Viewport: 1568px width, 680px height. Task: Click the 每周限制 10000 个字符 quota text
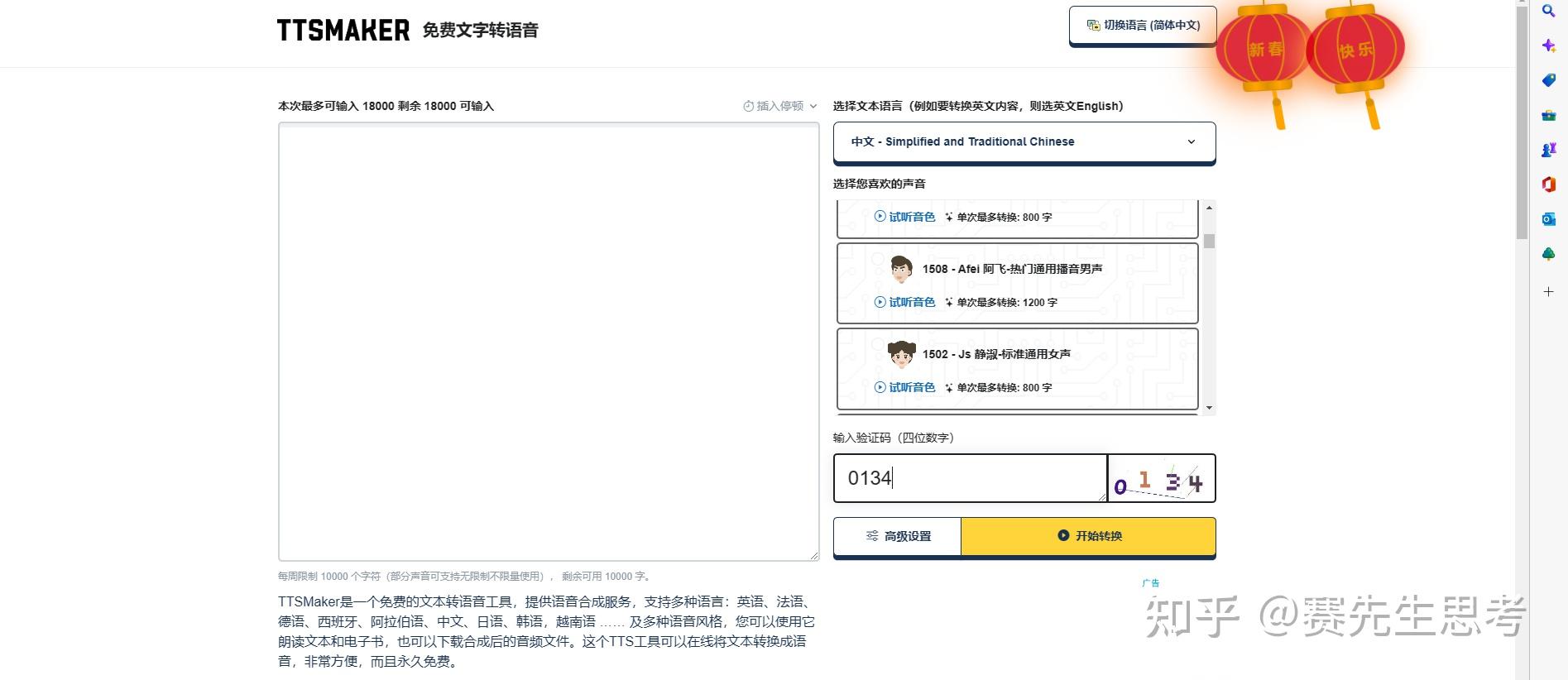[x=464, y=577]
